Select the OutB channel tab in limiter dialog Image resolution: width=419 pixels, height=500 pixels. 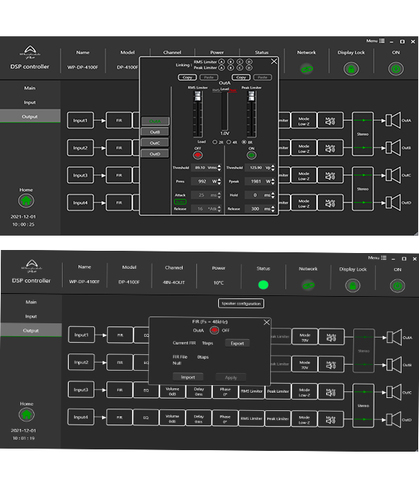[155, 132]
